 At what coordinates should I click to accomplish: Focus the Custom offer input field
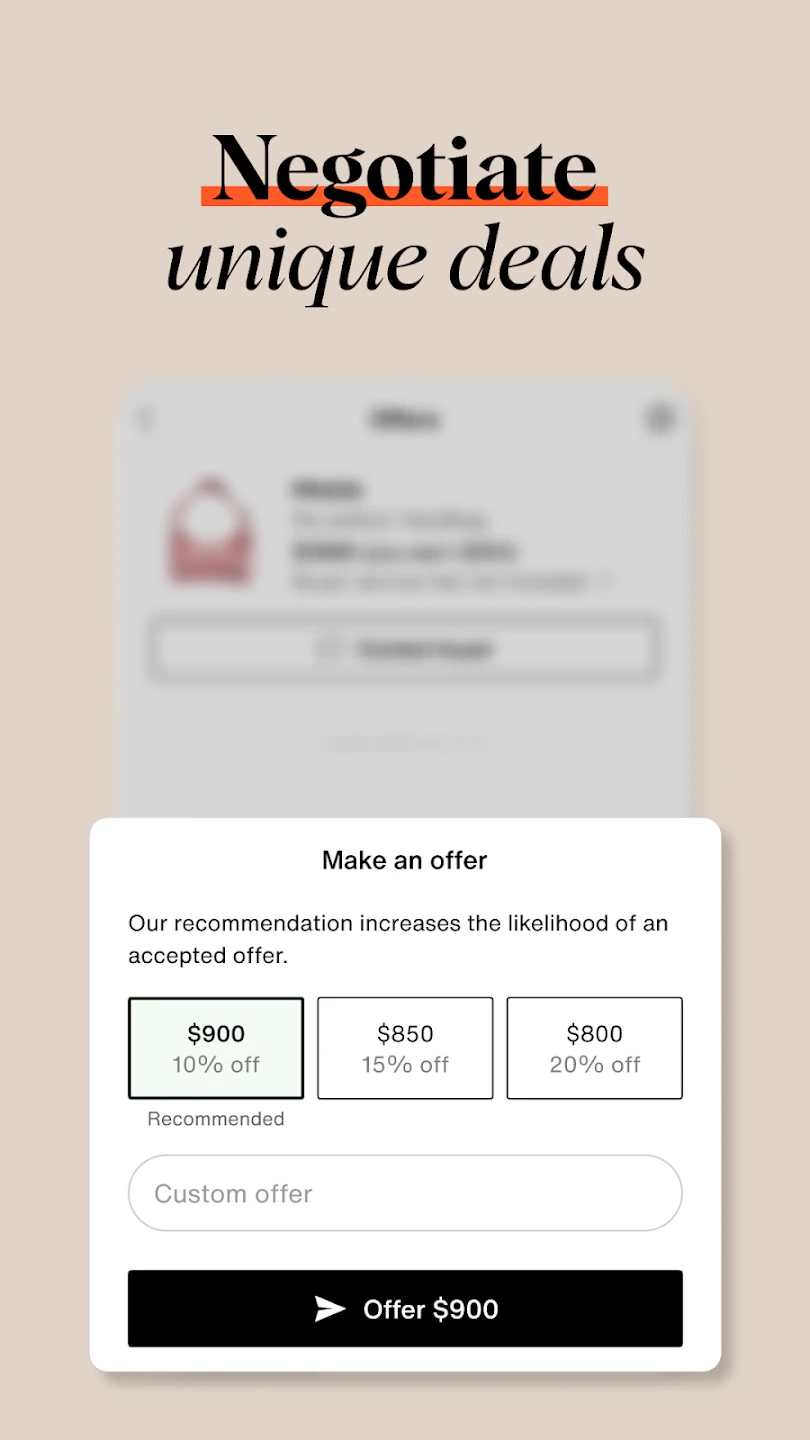point(405,1193)
